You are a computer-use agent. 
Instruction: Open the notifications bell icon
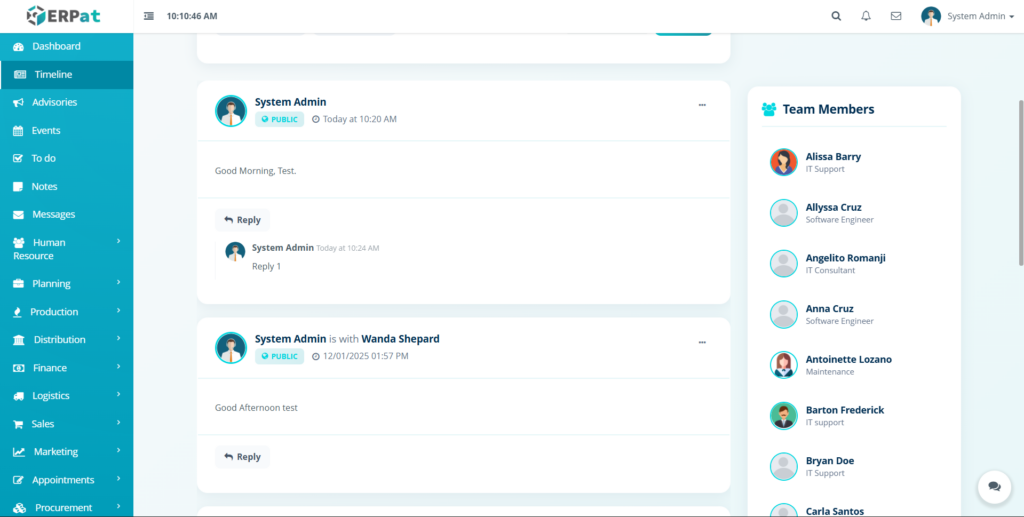[x=866, y=16]
